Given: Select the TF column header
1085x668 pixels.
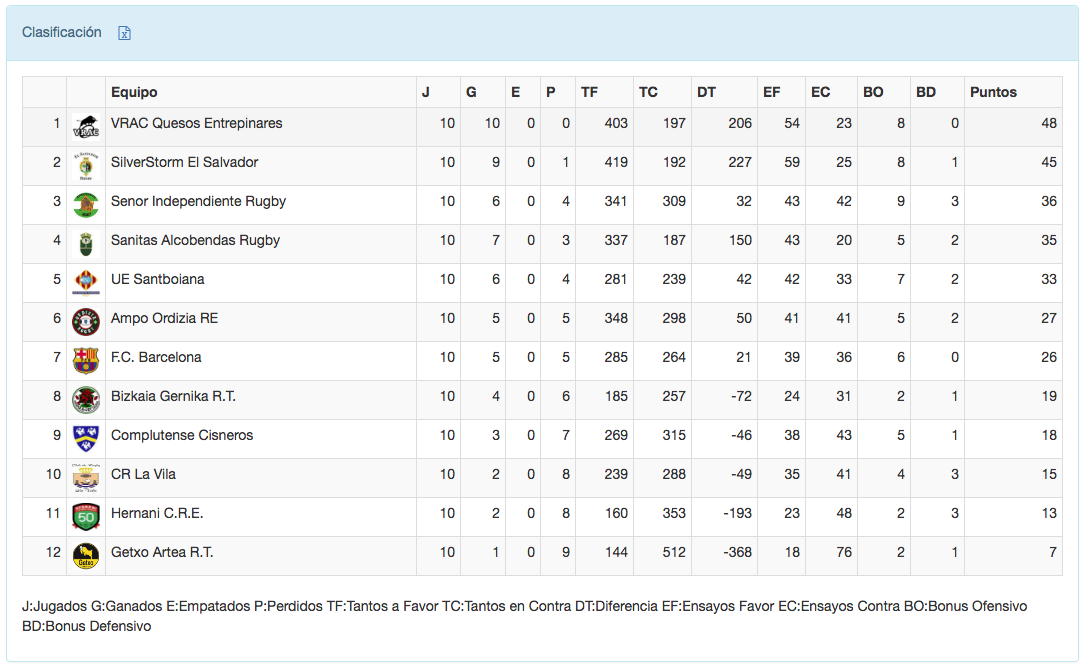Looking at the screenshot, I should point(589,92).
